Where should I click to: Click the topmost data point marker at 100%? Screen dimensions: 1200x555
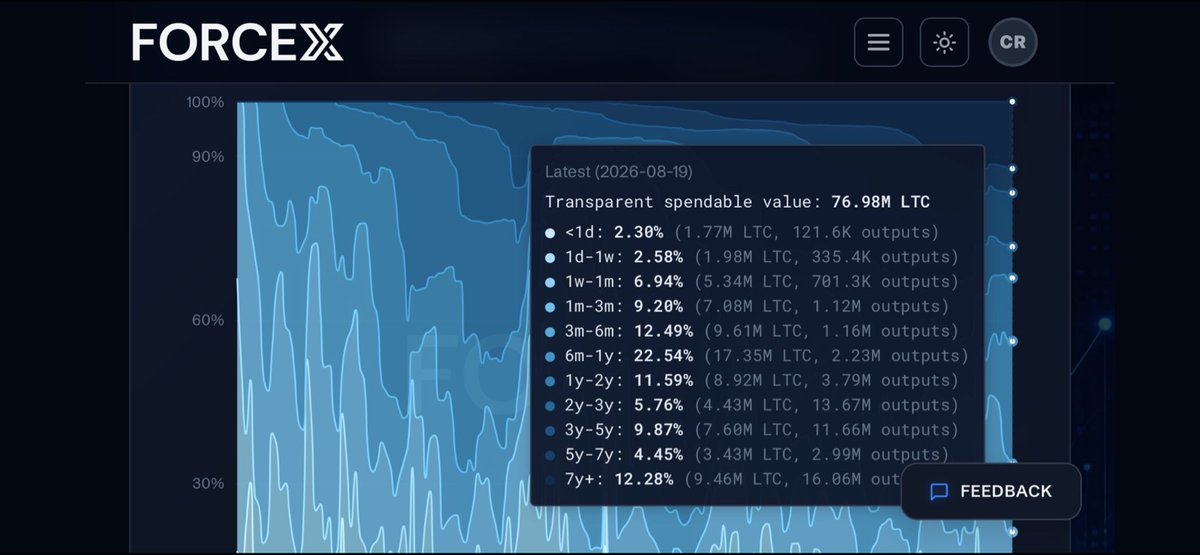point(1012,102)
